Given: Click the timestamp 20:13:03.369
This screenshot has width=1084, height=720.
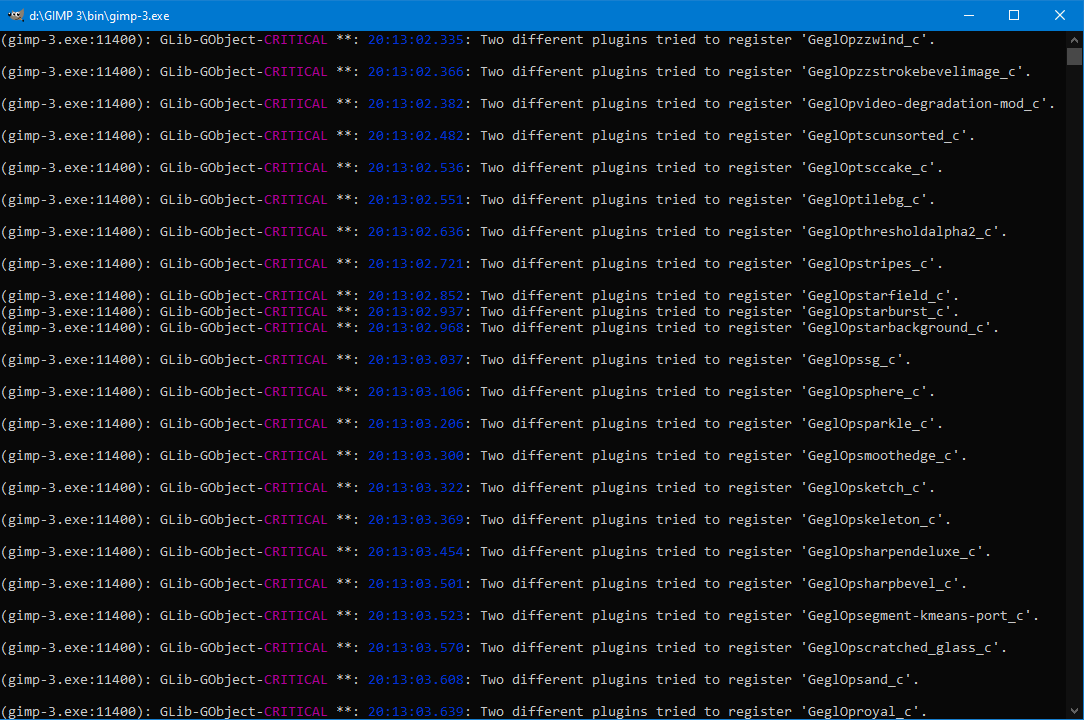Looking at the screenshot, I should click(x=415, y=519).
